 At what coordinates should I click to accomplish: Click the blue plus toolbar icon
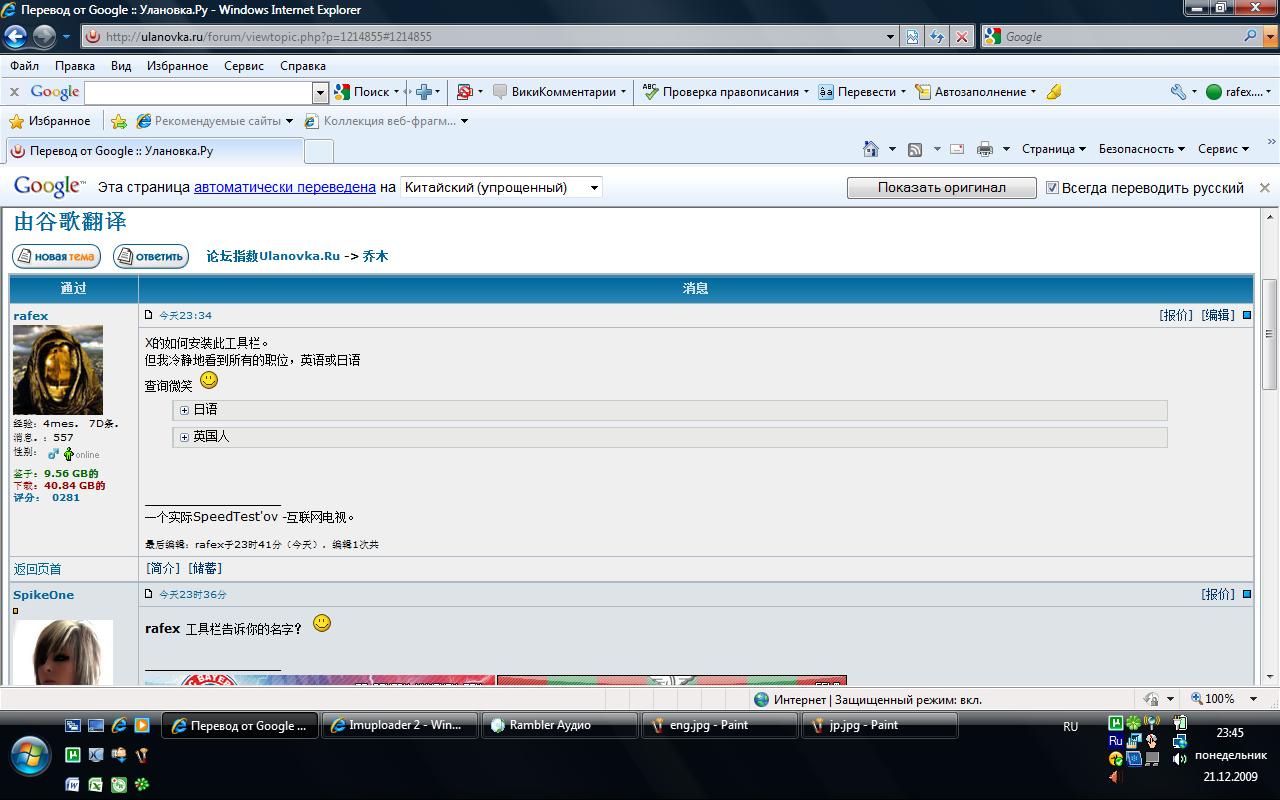click(x=424, y=92)
